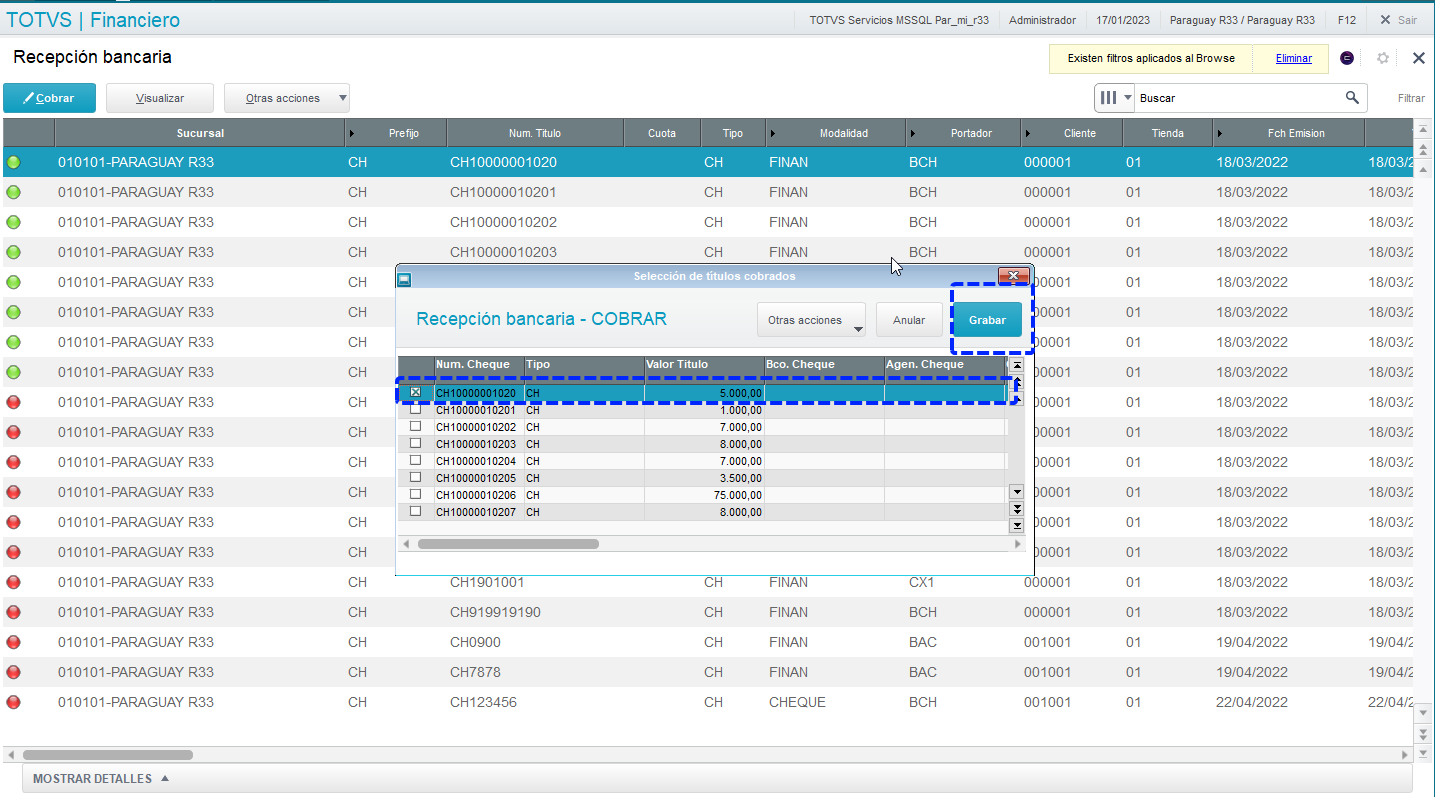Click main browse horizontal scrollbar thumb
Screen dimensions: 1435x797
coord(108,755)
